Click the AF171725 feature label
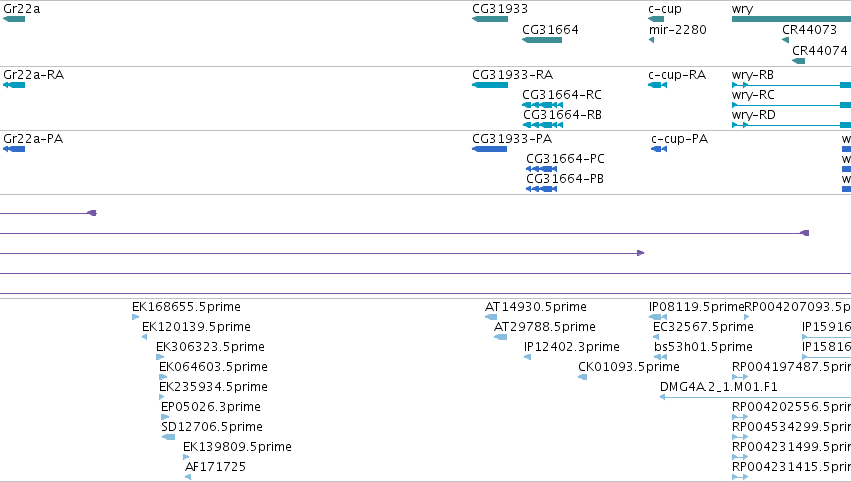Image resolution: width=851 pixels, height=482 pixels. (x=215, y=467)
